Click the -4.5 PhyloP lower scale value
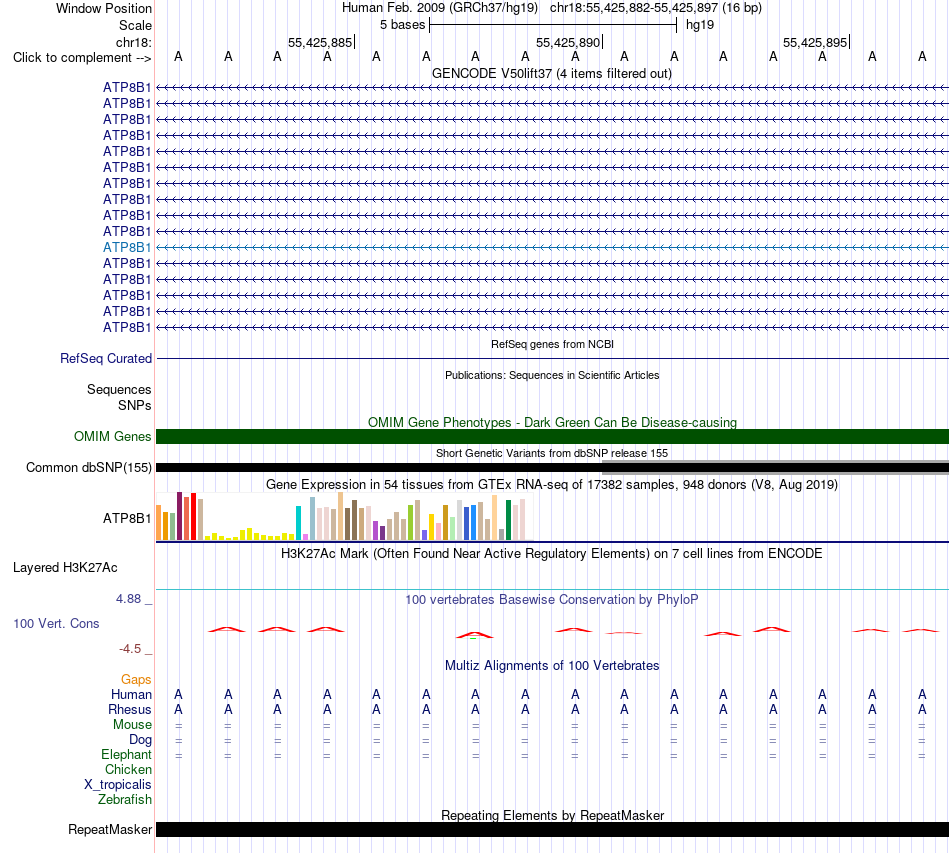This screenshot has height=853, width=950. [x=130, y=649]
